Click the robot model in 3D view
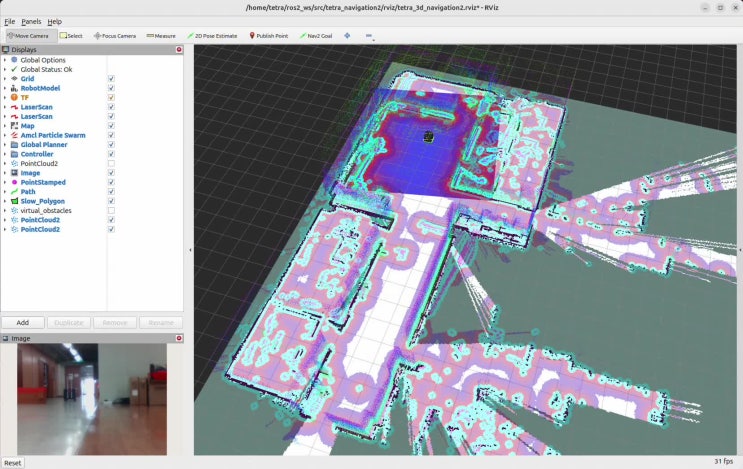The width and height of the screenshot is (743, 469). point(428,137)
